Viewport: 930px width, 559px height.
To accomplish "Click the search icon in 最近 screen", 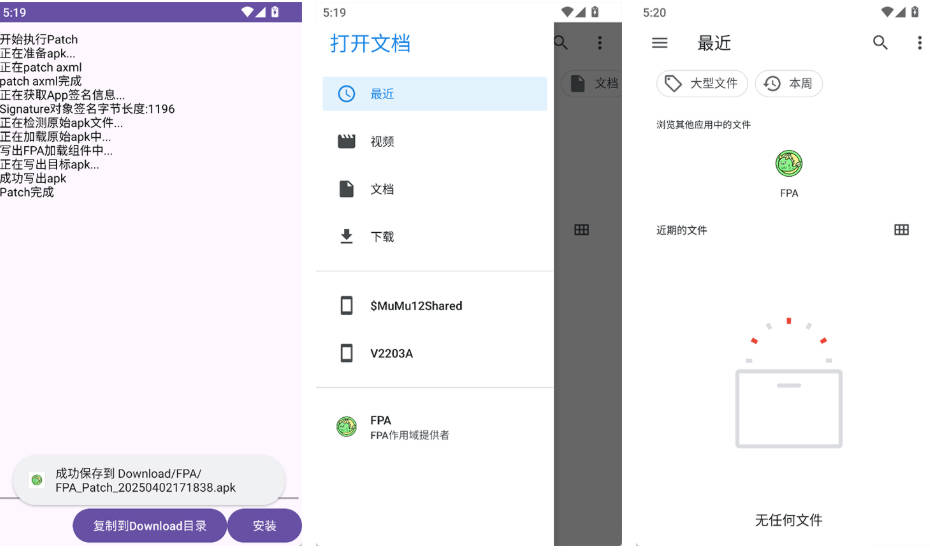I will click(880, 43).
